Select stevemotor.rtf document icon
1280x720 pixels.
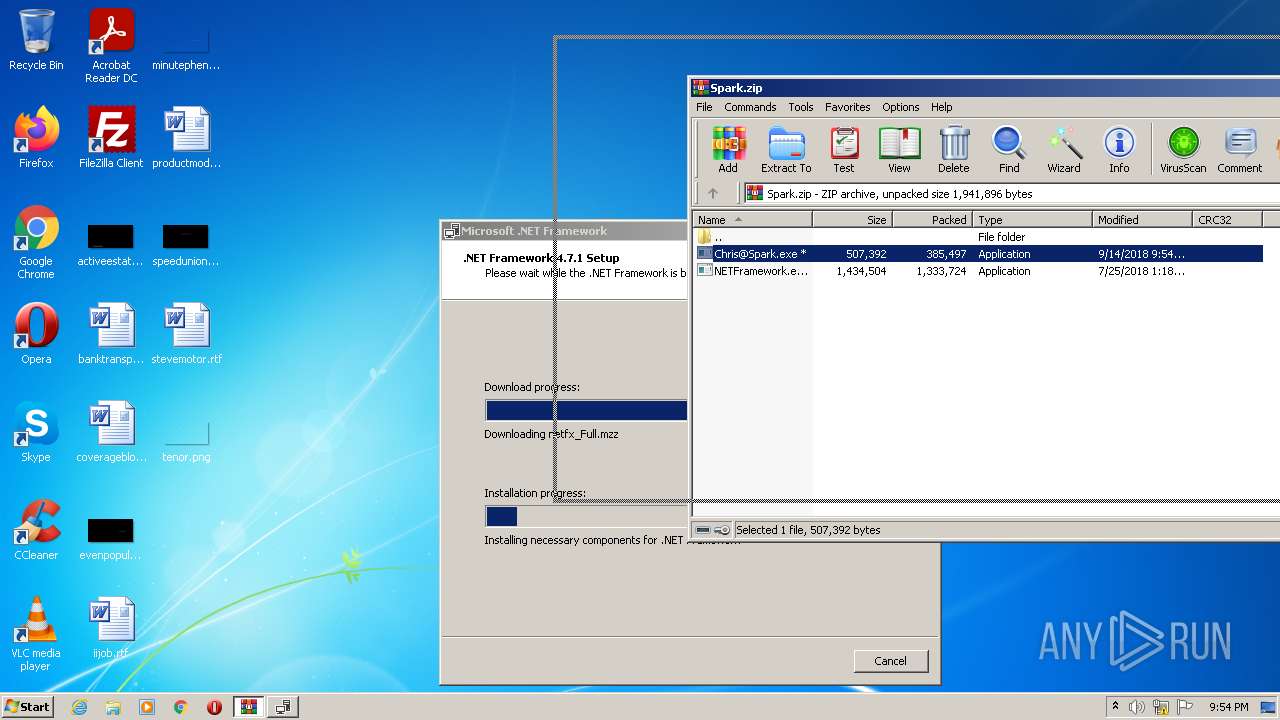186,334
